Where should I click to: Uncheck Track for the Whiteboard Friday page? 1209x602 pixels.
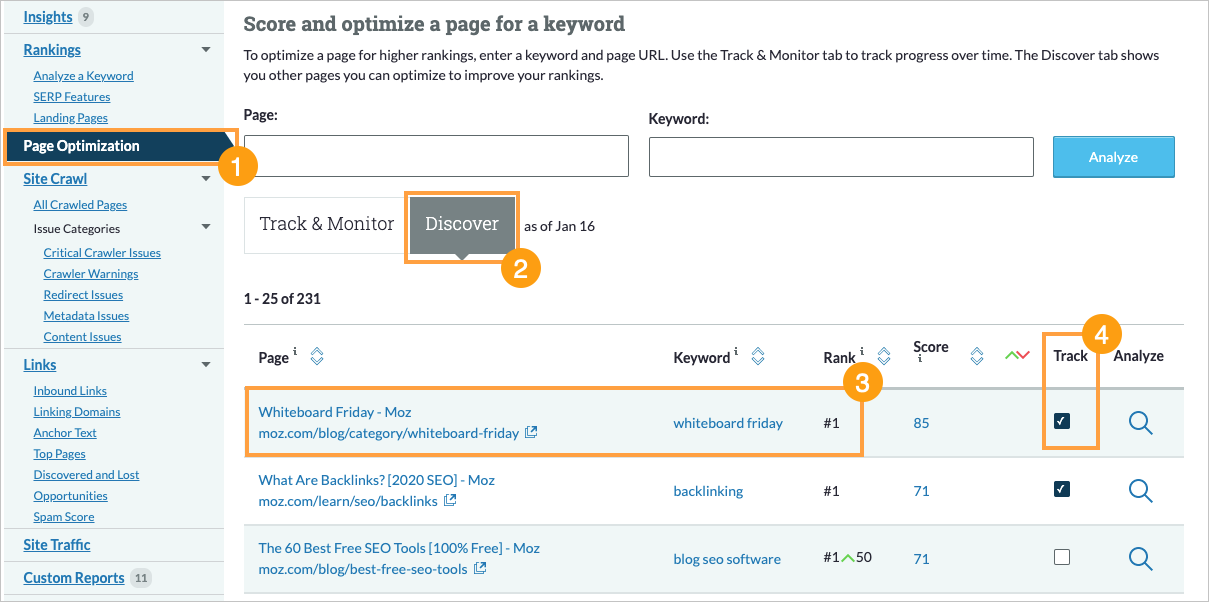[x=1062, y=423]
